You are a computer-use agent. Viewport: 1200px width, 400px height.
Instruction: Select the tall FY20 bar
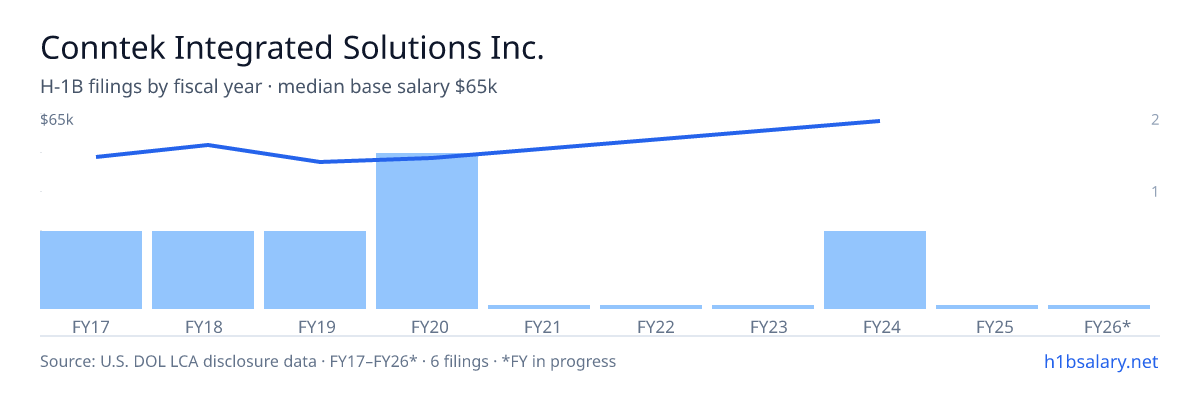[427, 231]
